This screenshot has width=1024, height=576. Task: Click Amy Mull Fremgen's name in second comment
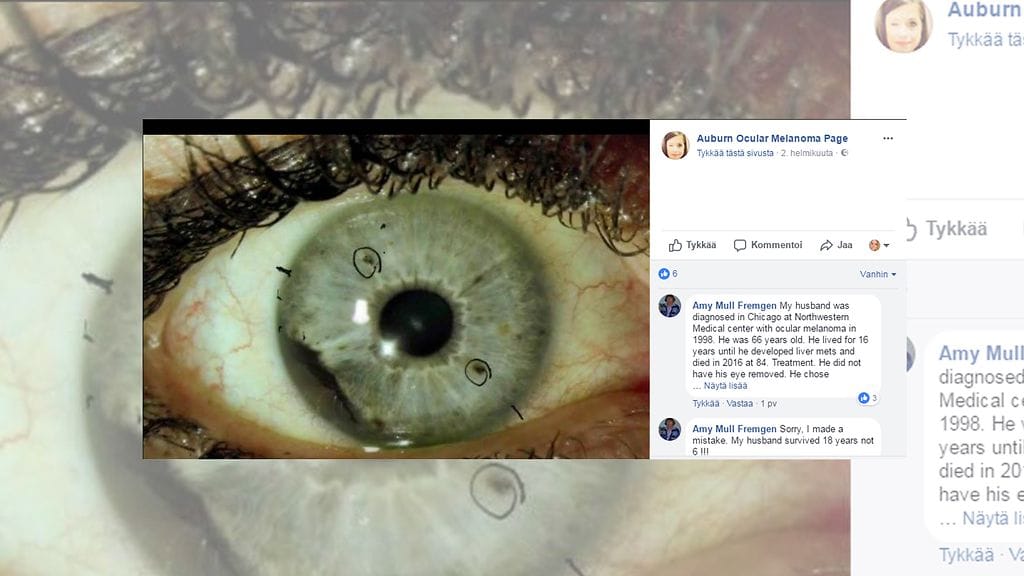click(x=734, y=429)
